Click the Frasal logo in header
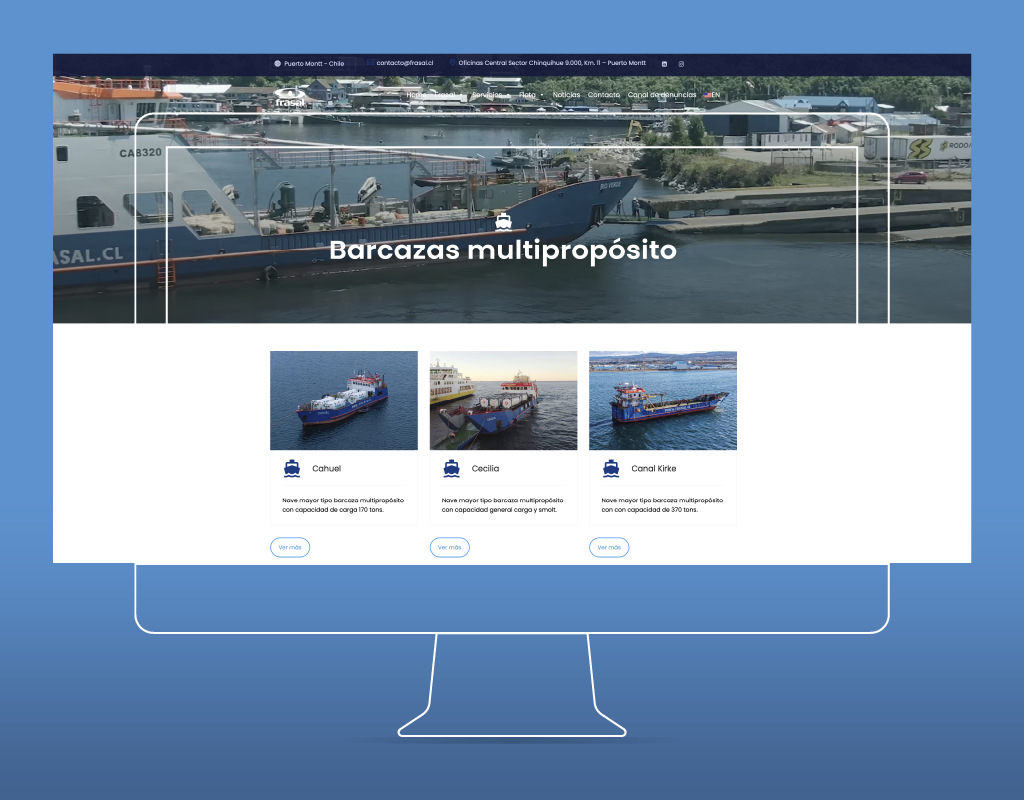This screenshot has height=800, width=1024. [290, 97]
